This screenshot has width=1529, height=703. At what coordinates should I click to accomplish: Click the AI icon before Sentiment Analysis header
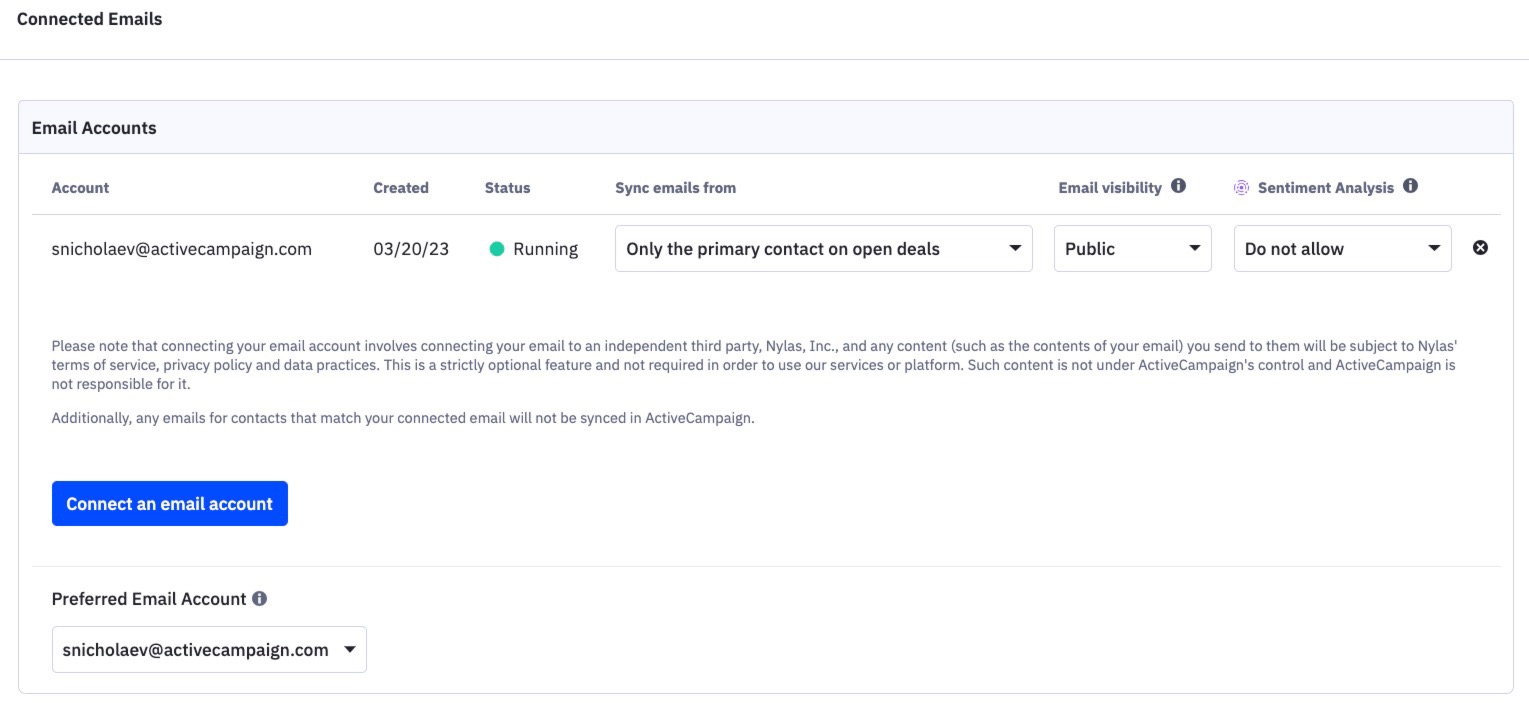[1240, 186]
